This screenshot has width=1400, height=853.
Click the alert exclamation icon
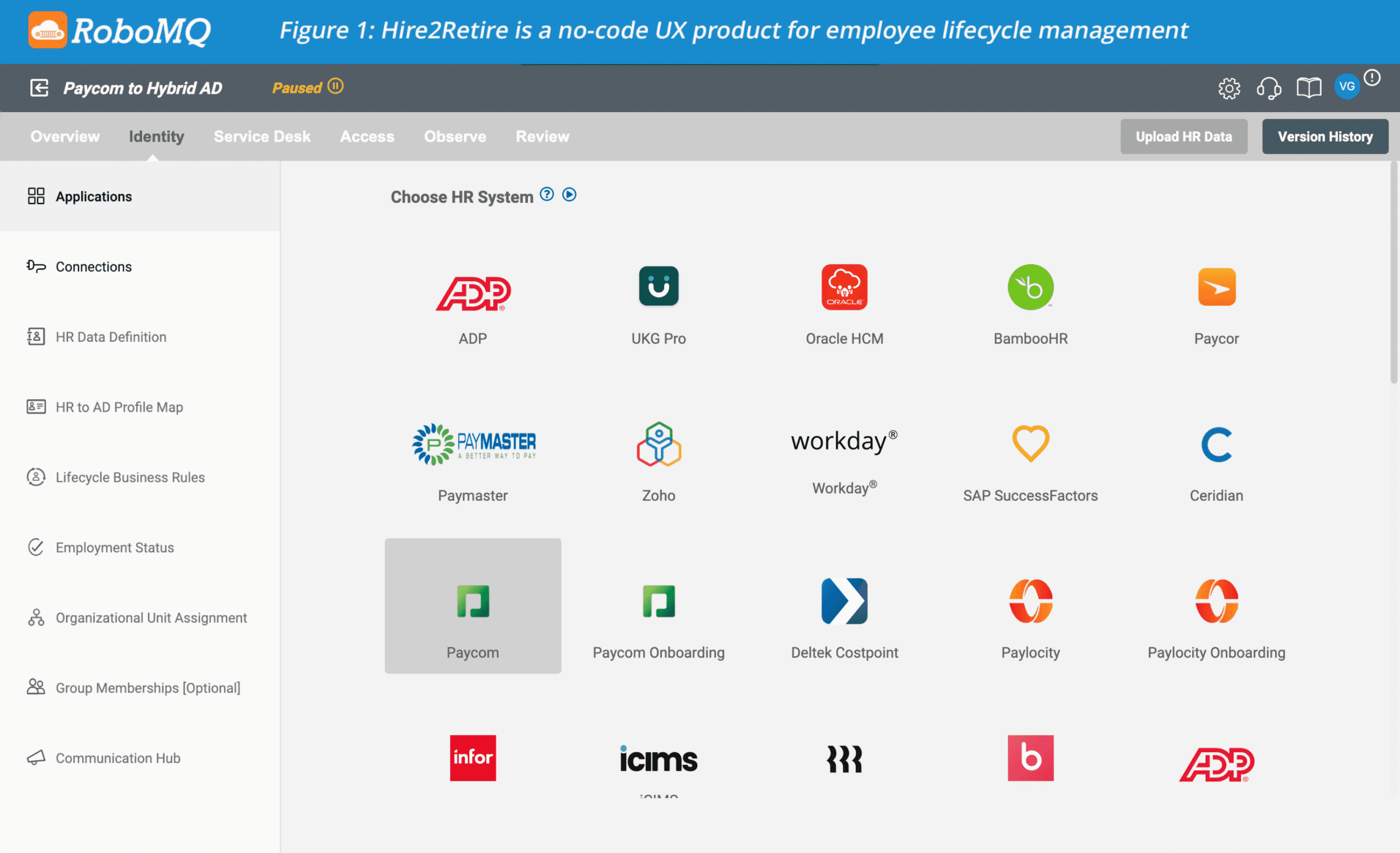1372,78
